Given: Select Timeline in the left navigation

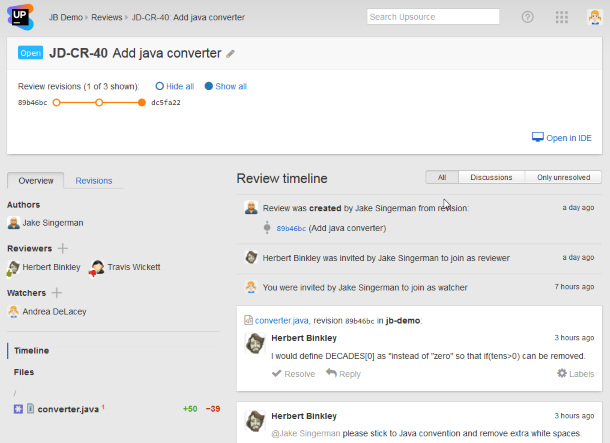Looking at the screenshot, I should 32,351.
